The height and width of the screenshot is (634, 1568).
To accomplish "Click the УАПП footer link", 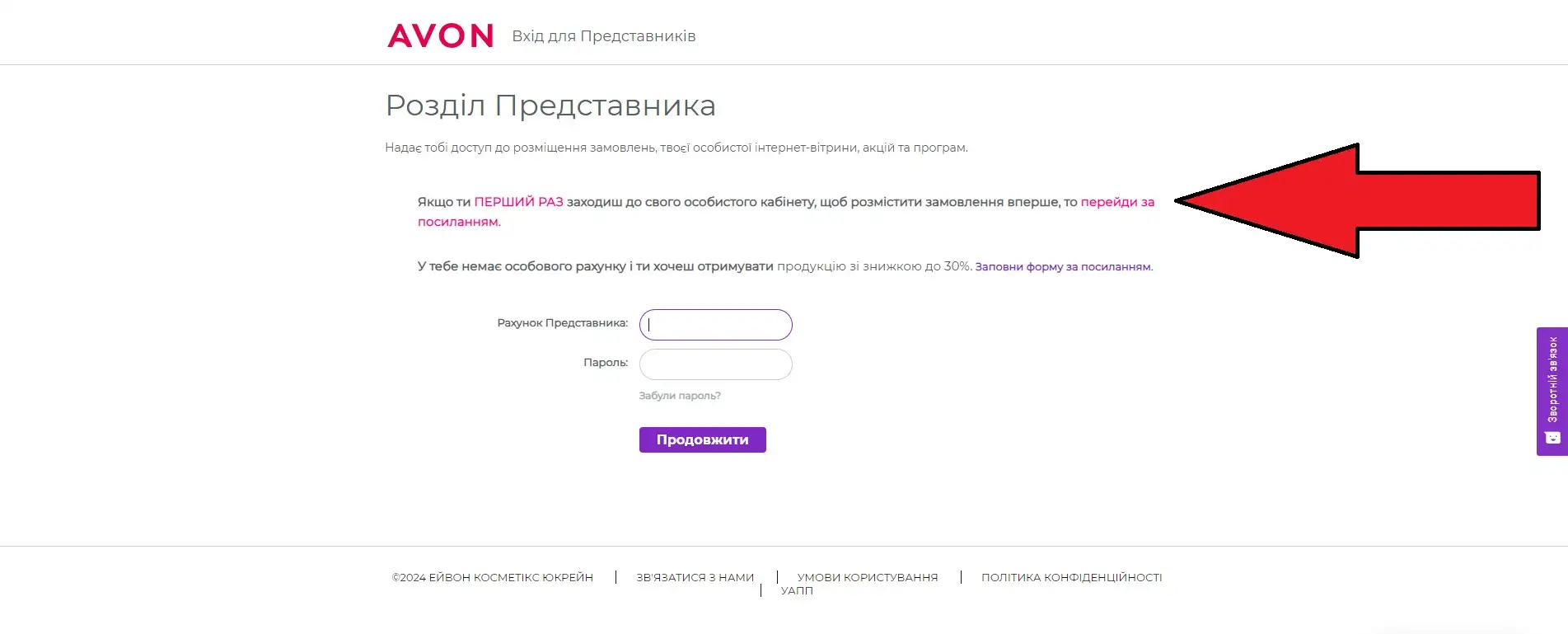I will pos(797,590).
